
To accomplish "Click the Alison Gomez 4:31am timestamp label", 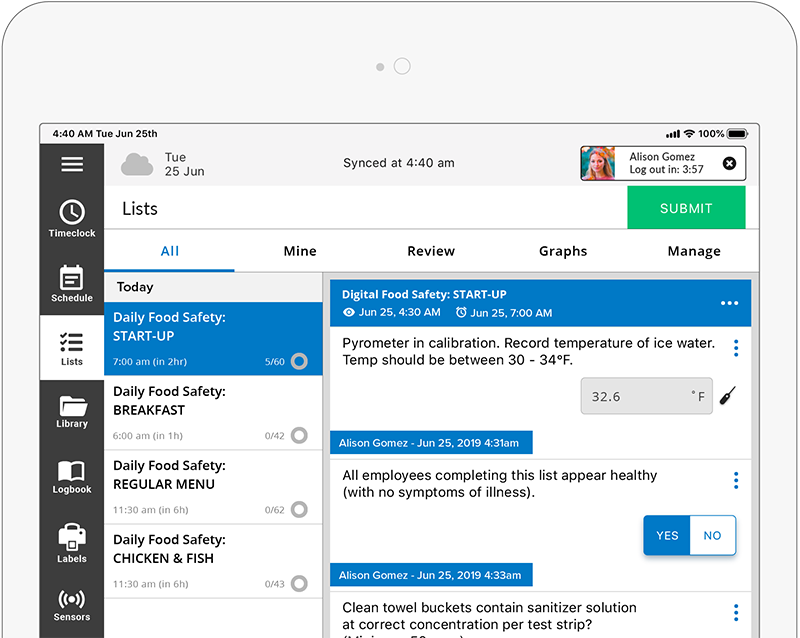I will coord(431,443).
